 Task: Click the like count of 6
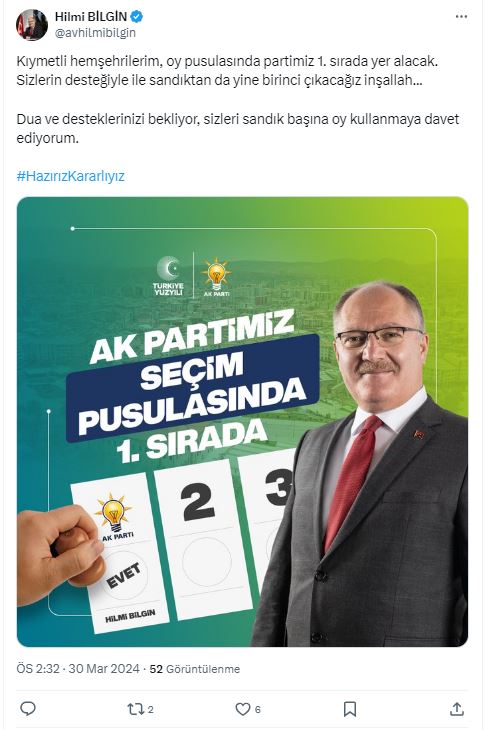pos(258,710)
